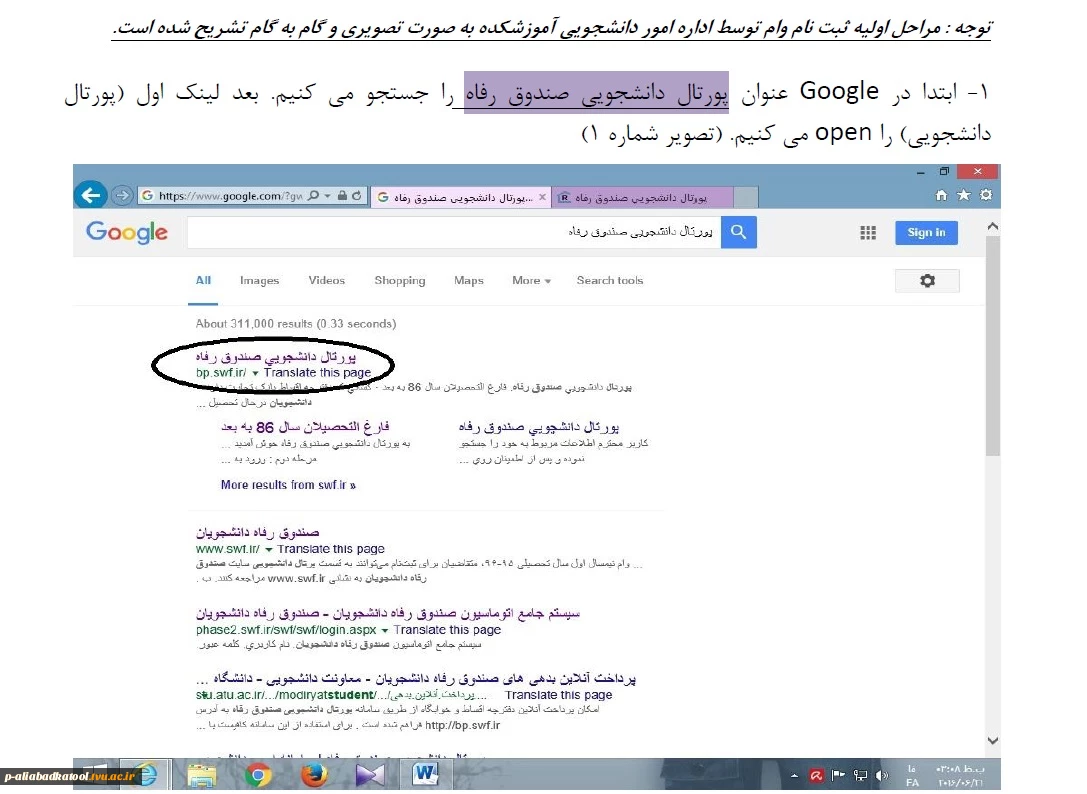
Task: Click the Sign in button
Action: coord(926,232)
